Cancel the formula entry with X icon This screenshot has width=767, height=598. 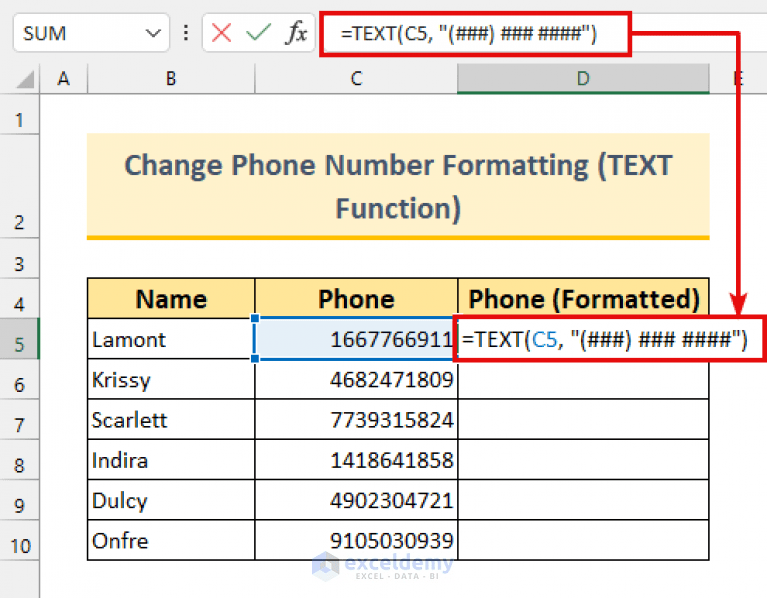(x=221, y=33)
